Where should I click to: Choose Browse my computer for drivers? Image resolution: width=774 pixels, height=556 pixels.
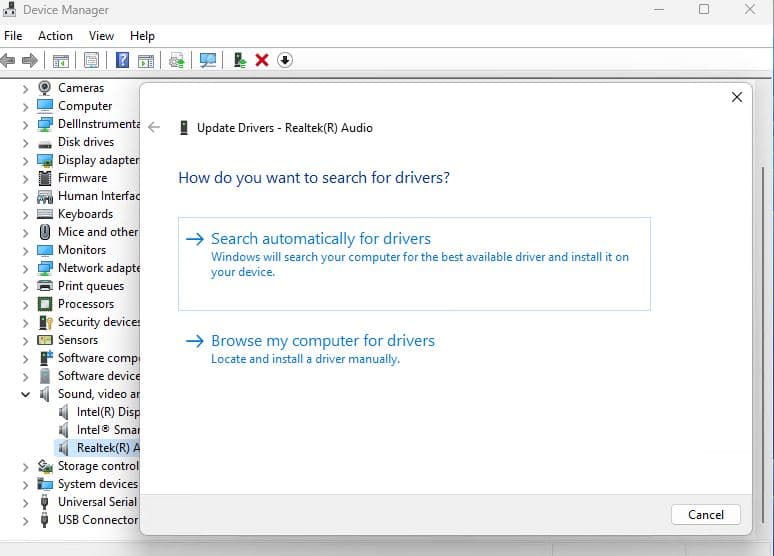coord(322,341)
